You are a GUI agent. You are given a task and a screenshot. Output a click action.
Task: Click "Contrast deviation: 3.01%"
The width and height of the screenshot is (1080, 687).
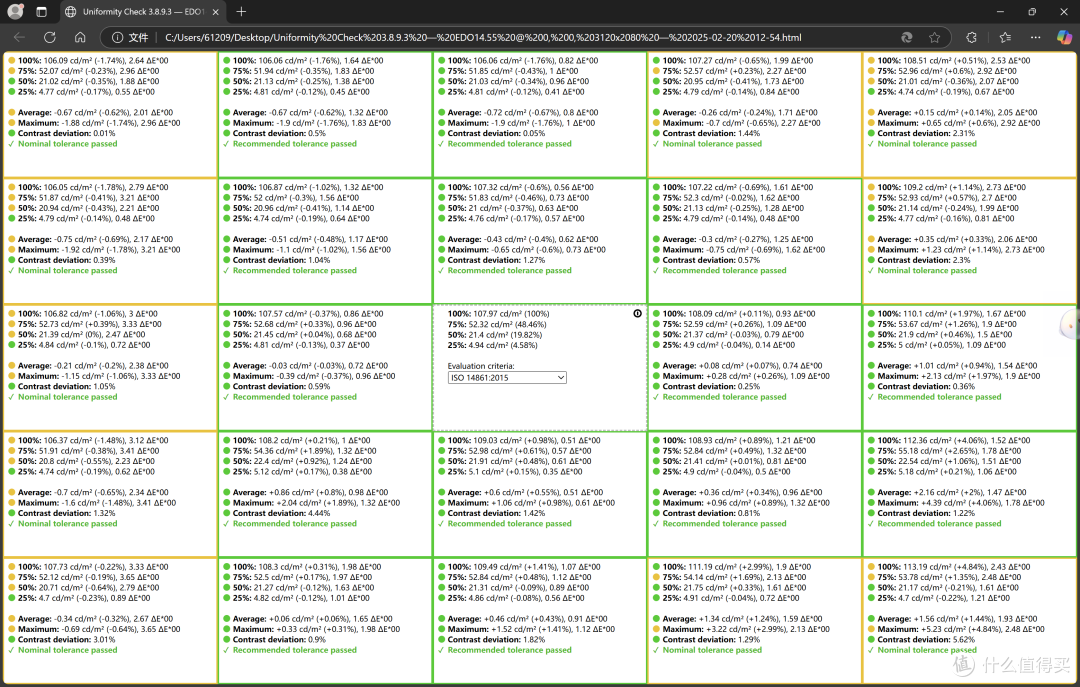click(66, 639)
